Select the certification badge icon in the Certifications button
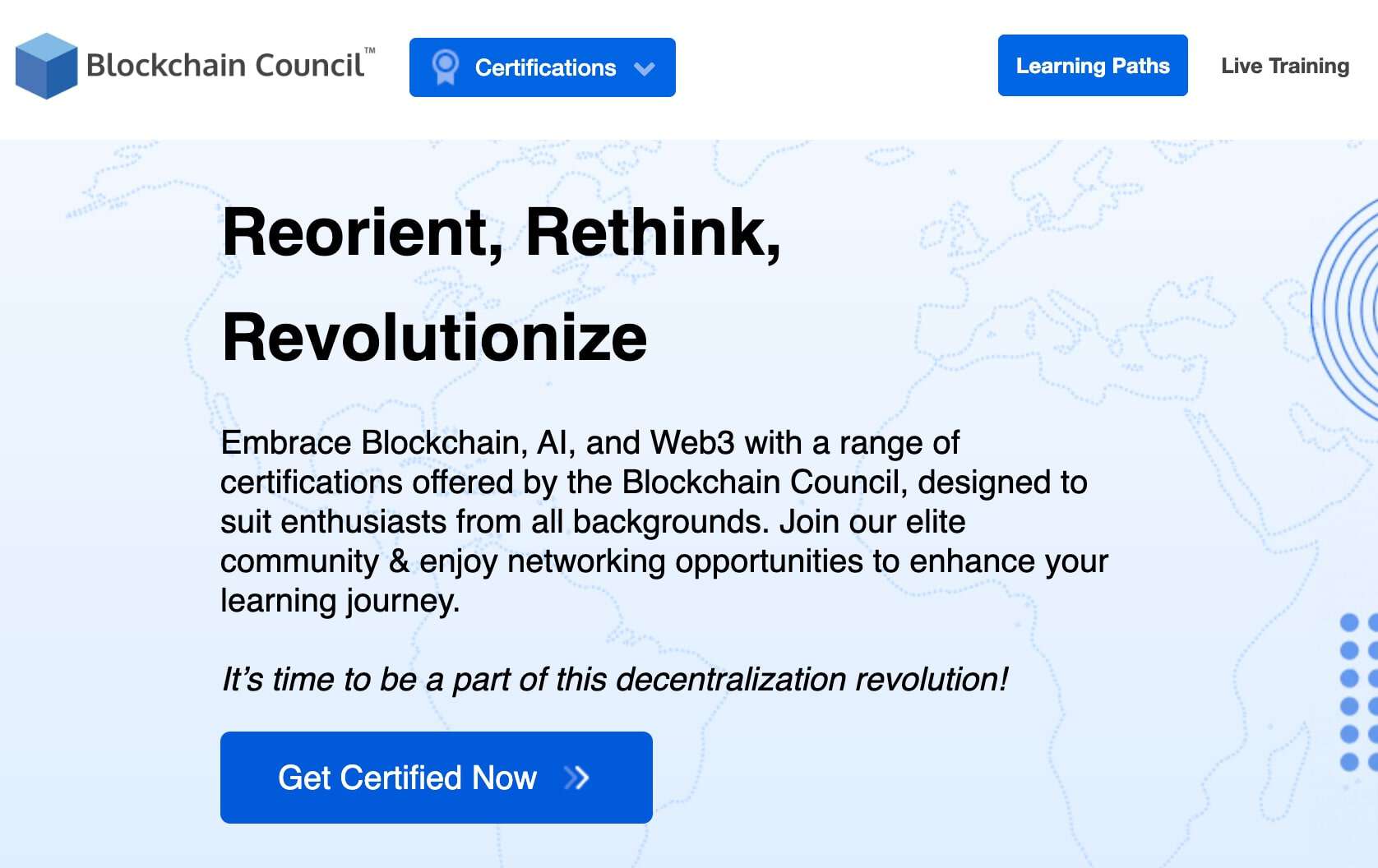 coord(445,67)
